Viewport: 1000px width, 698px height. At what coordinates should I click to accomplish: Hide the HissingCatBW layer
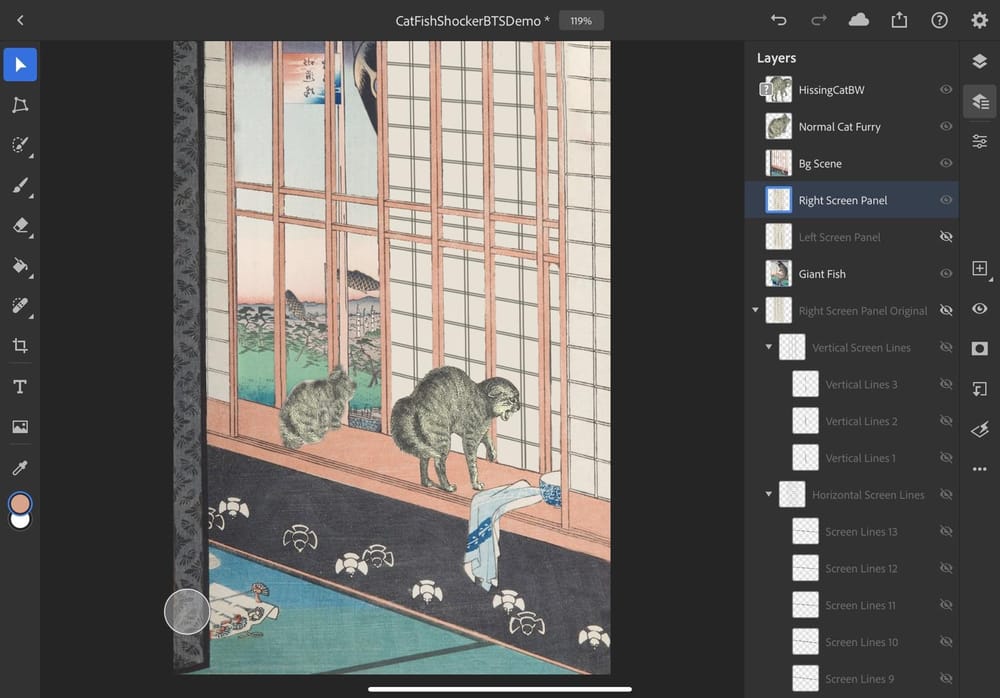946,89
